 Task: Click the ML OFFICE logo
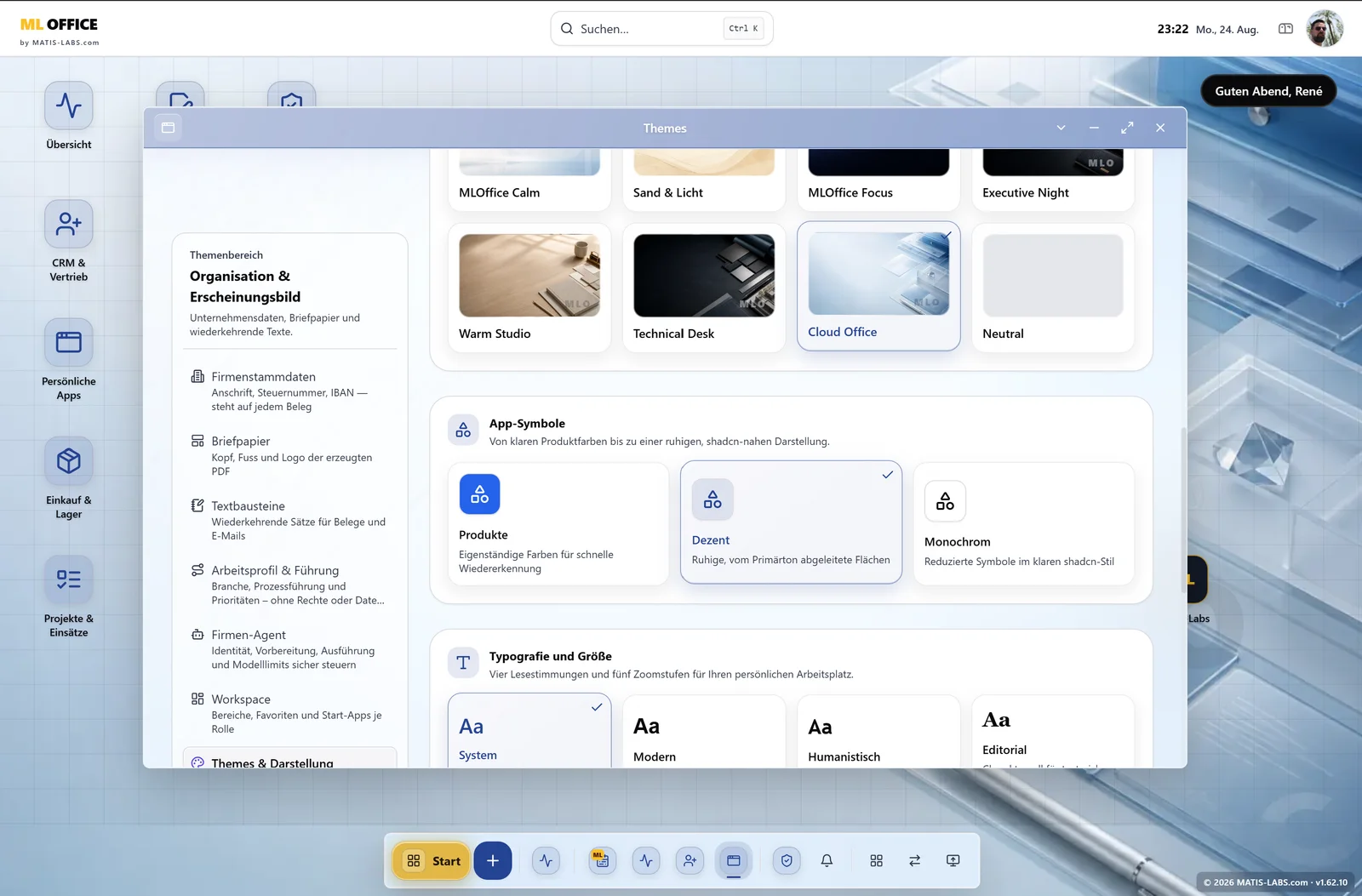[60, 31]
